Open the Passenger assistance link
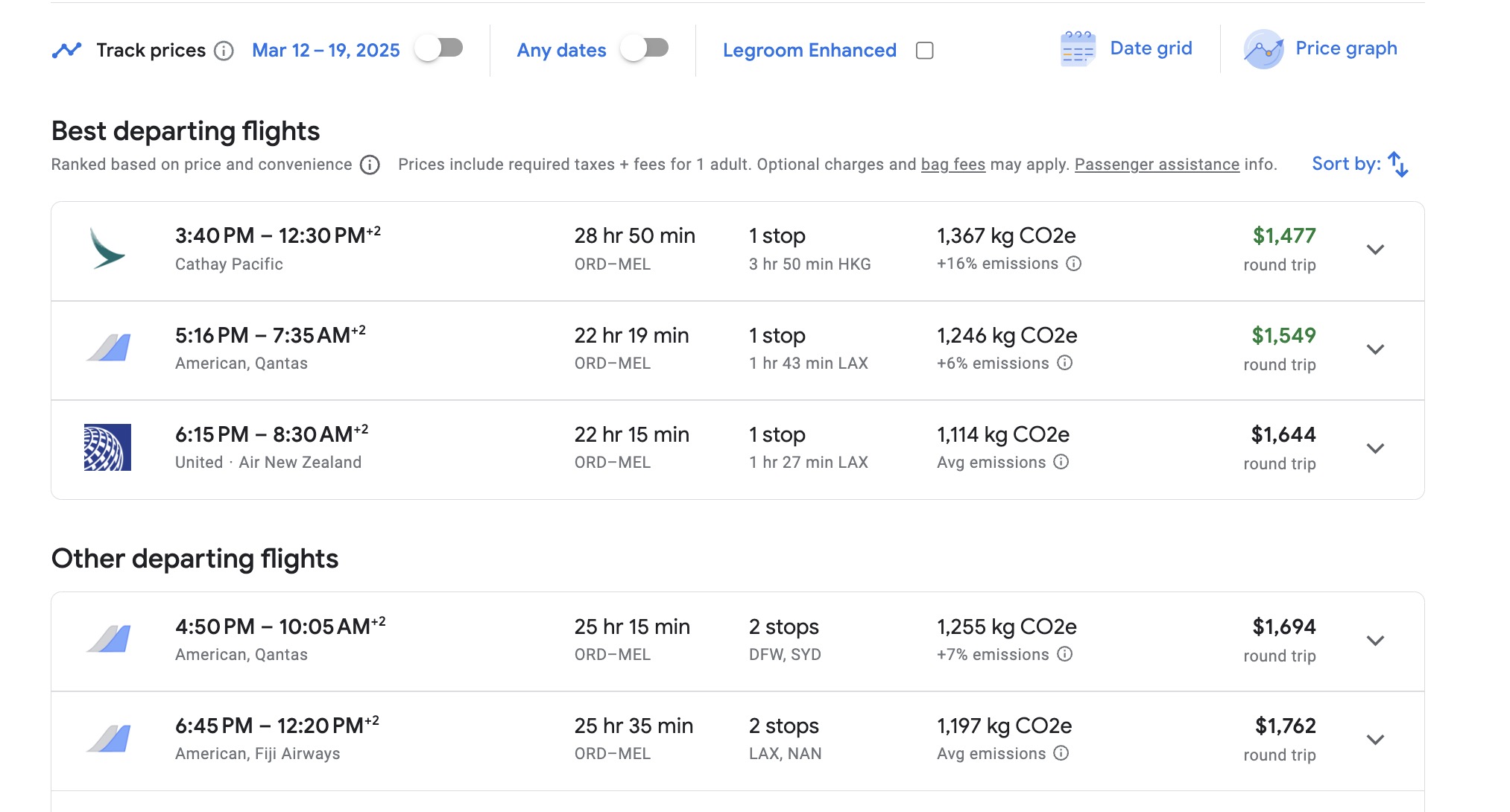This screenshot has width=1510, height=812. pyautogui.click(x=1156, y=165)
